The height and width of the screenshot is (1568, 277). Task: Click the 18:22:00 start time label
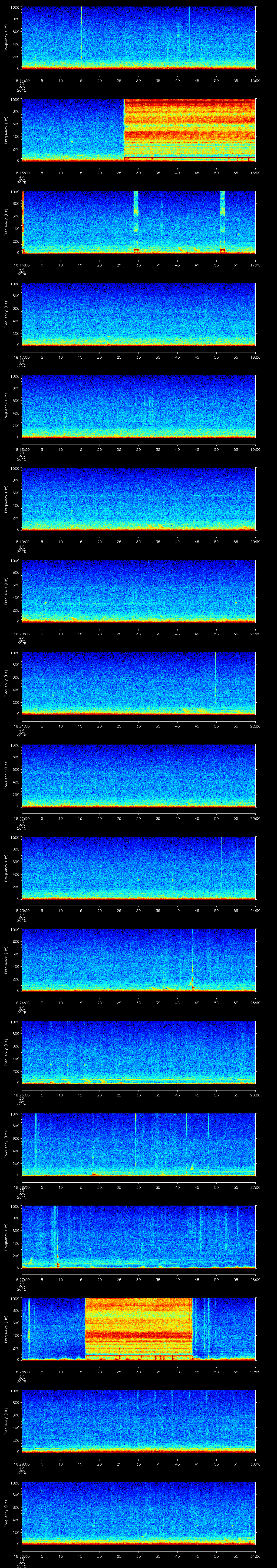[x=21, y=819]
